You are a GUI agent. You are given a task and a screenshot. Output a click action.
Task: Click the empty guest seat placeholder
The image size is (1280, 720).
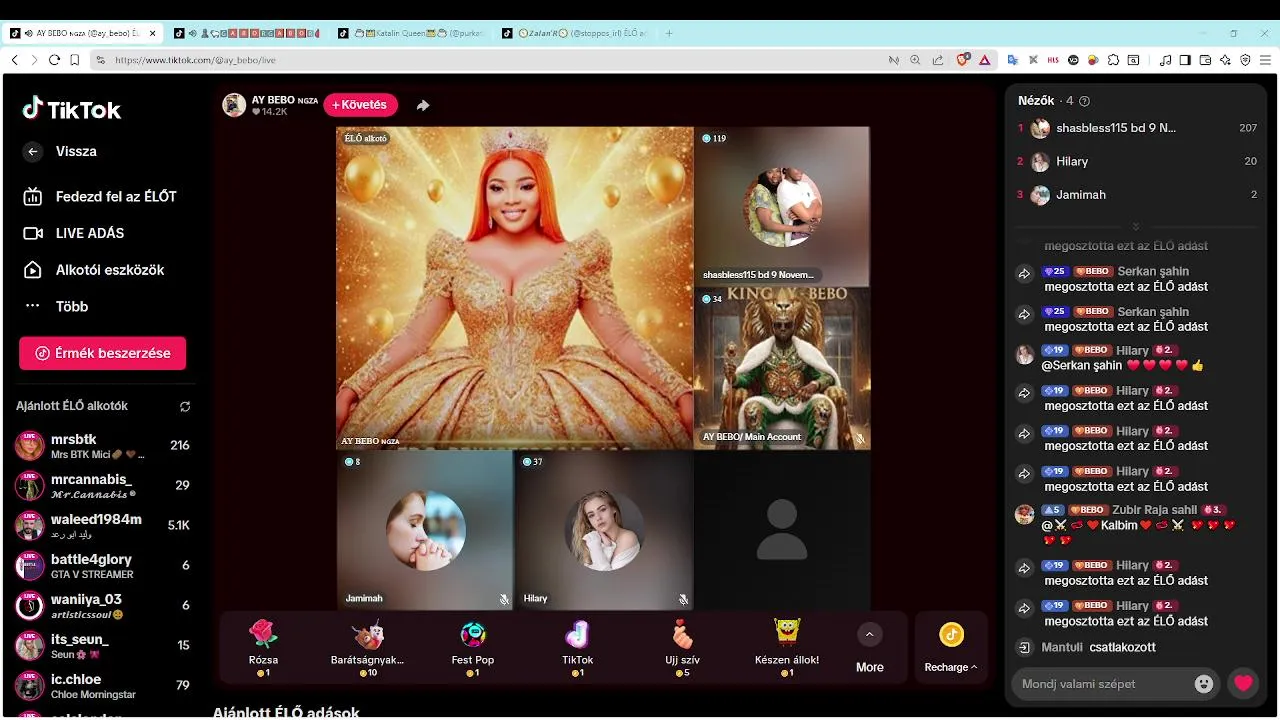782,530
